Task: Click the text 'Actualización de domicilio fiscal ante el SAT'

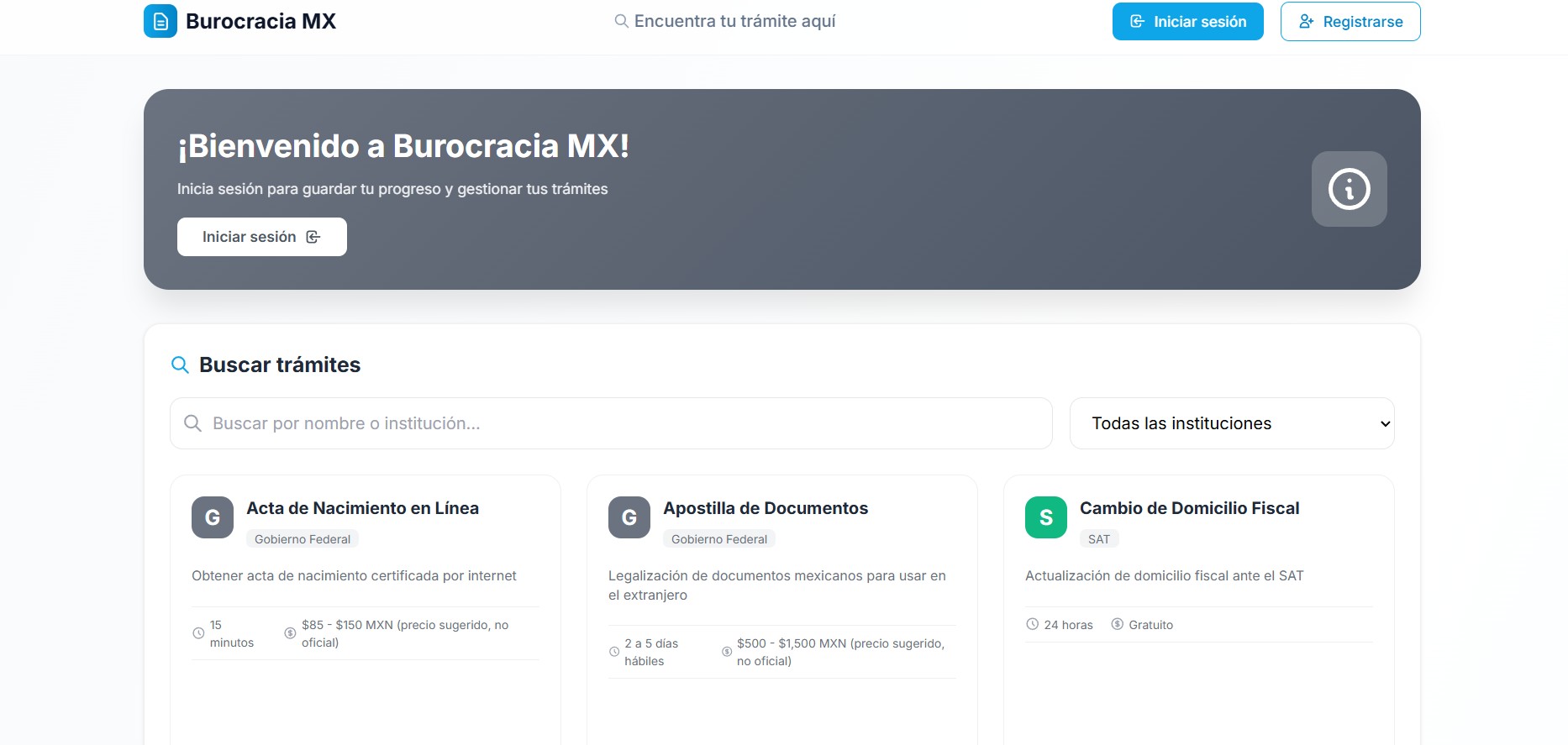Action: [x=1164, y=575]
